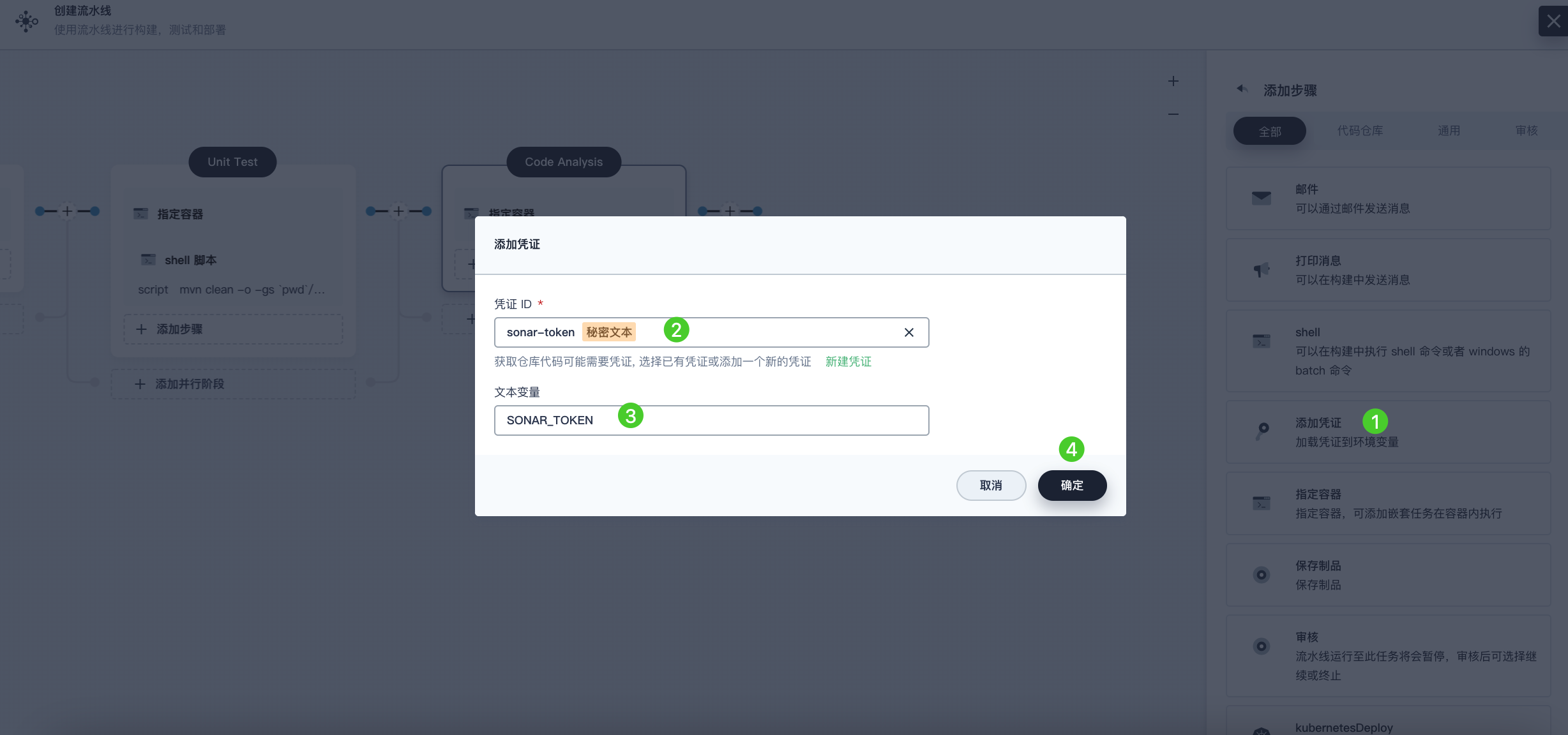Click 取消 button to dismiss dialog
The width and height of the screenshot is (1568, 735).
pyautogui.click(x=991, y=485)
